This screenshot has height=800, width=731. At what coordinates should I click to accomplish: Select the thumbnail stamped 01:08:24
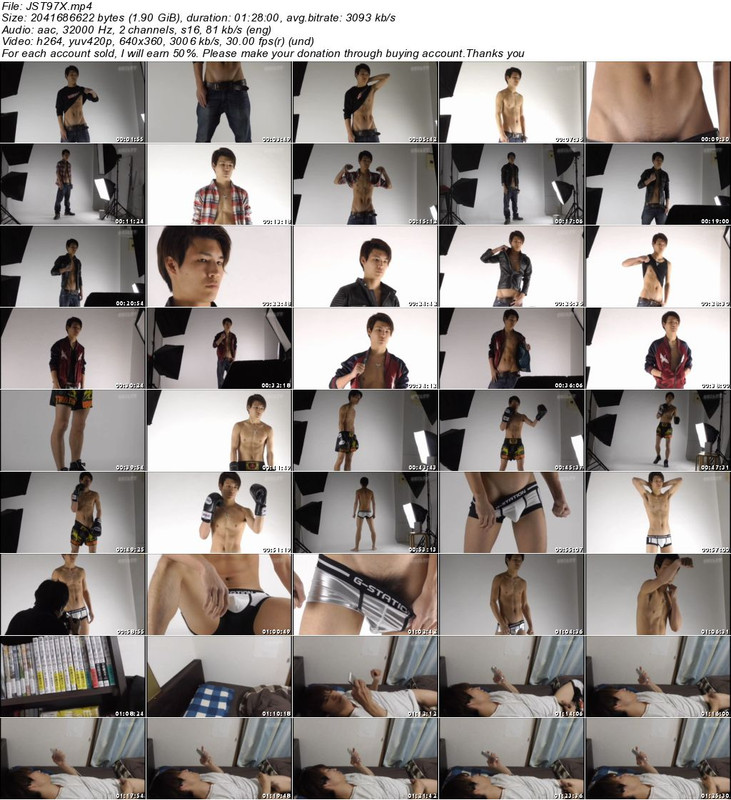73,676
